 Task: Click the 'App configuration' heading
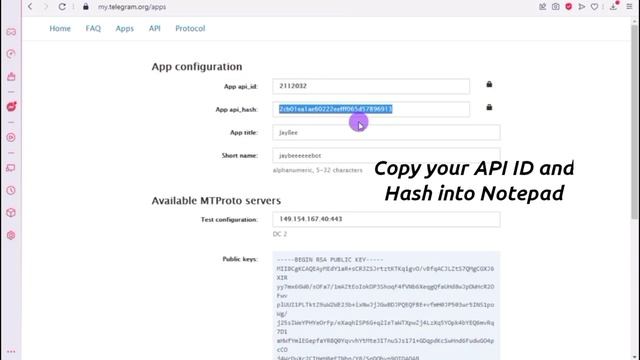click(x=197, y=67)
